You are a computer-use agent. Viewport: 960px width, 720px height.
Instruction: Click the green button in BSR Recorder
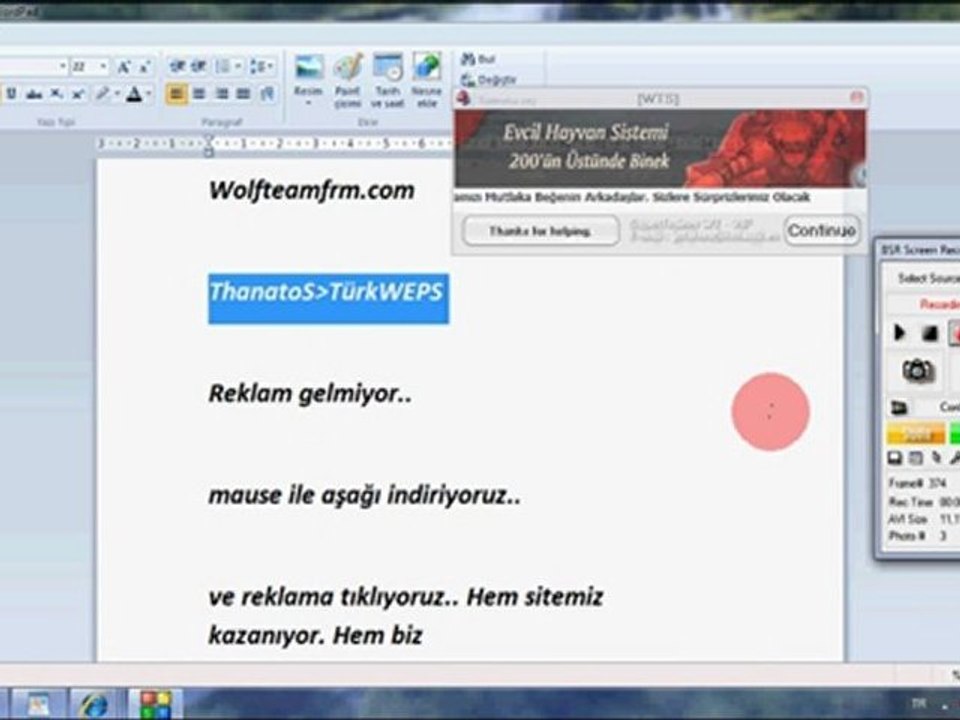click(955, 434)
